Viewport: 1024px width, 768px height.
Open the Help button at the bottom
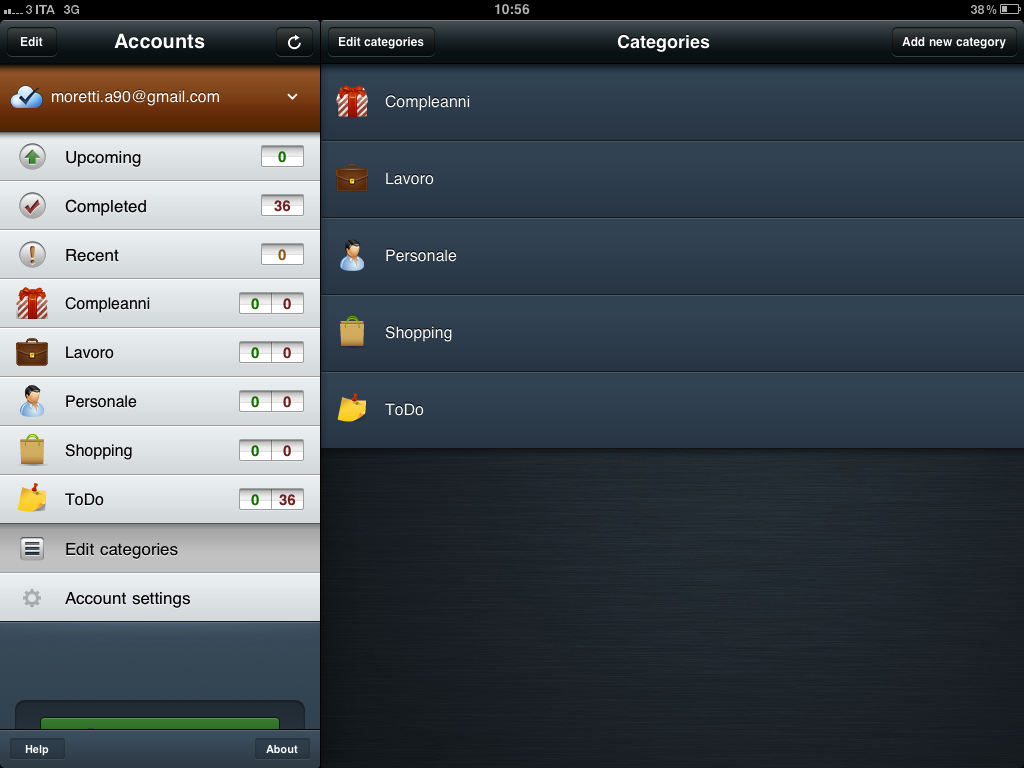pyautogui.click(x=37, y=749)
